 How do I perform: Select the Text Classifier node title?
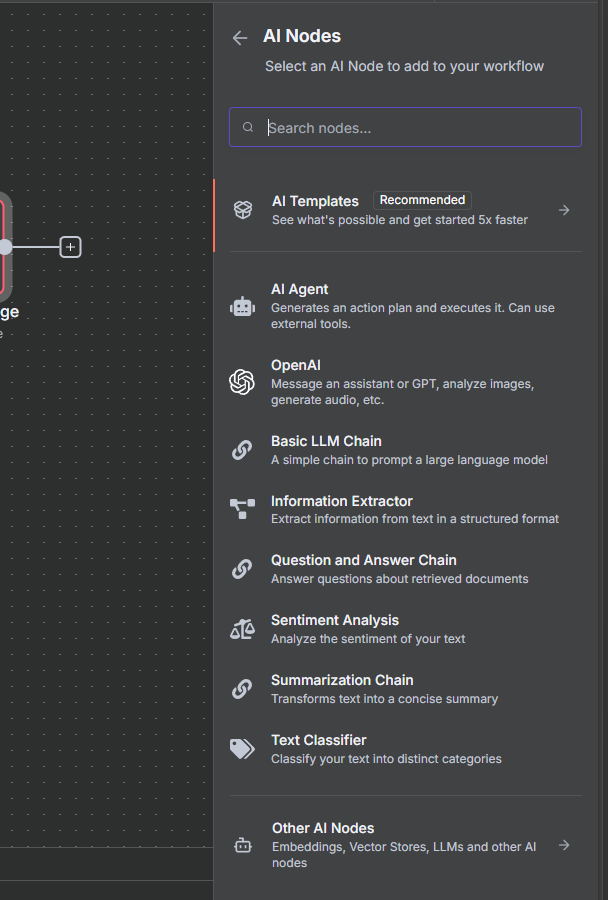[x=319, y=740]
